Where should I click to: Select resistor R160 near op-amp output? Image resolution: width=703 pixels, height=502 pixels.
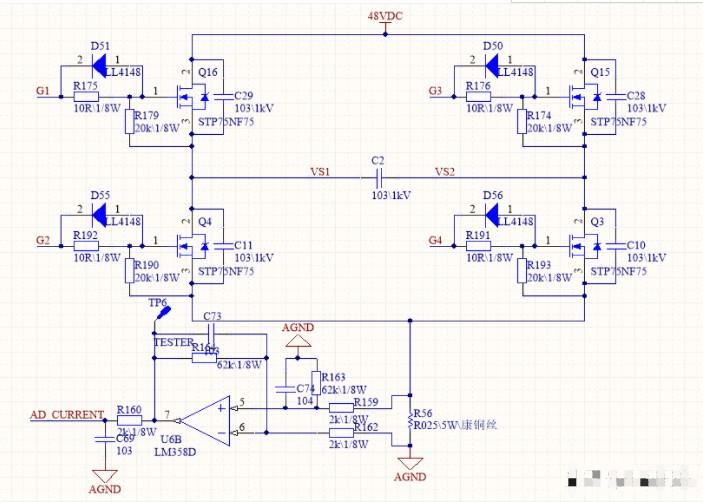tap(130, 420)
